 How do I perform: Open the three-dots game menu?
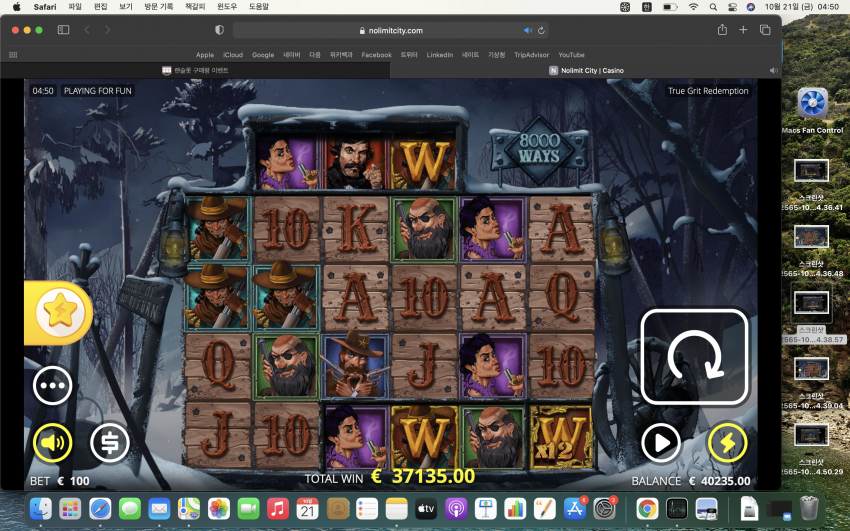pyautogui.click(x=53, y=386)
